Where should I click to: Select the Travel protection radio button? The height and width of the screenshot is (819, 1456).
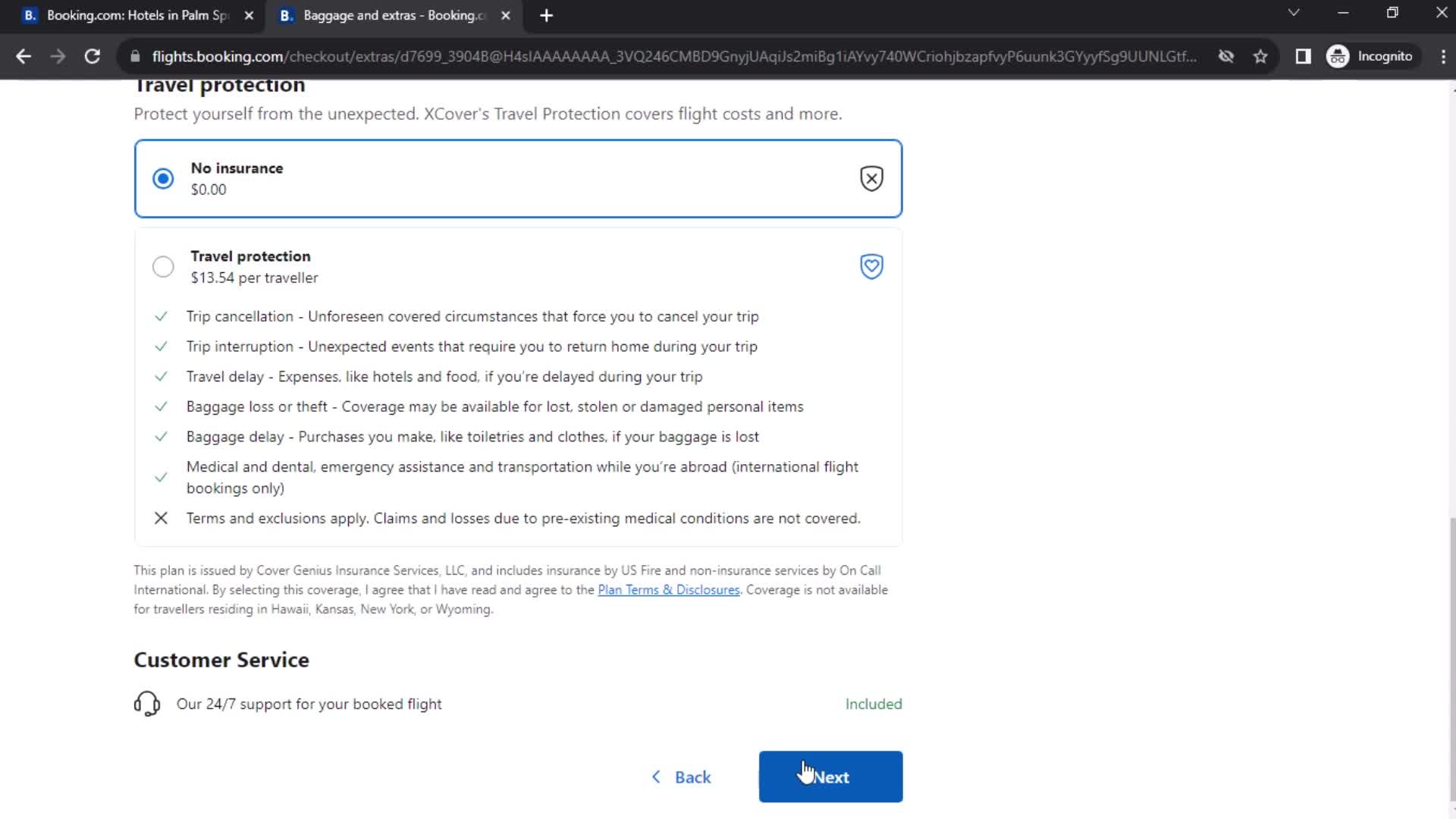(x=163, y=266)
